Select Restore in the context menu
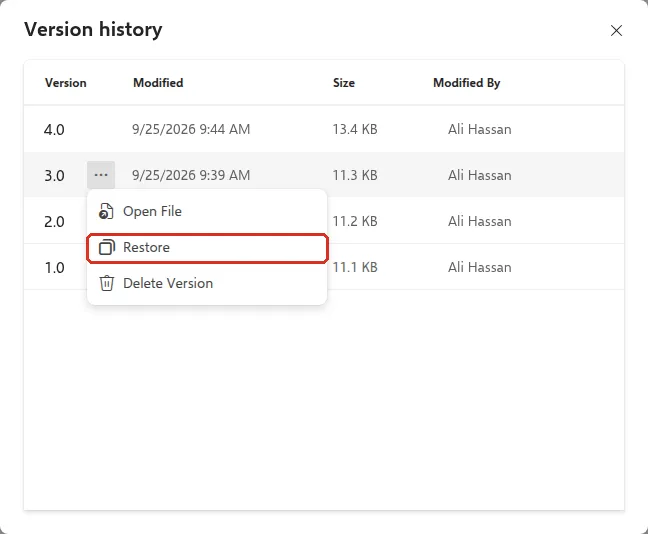Screen dimensions: 648x534 tap(207, 248)
